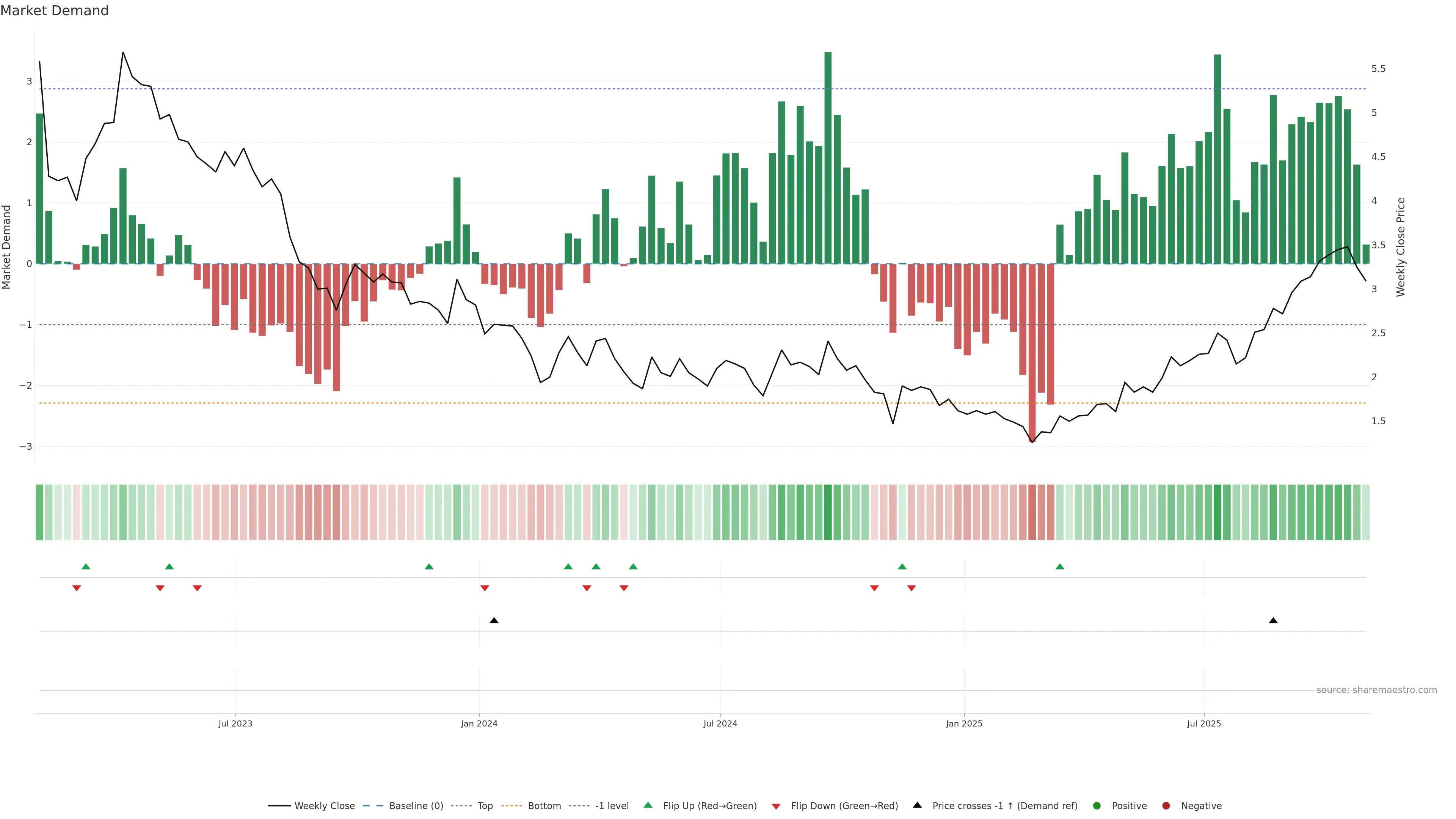1456x819 pixels.
Task: Click leftmost red flip-down triangle marker
Action: coord(77,588)
